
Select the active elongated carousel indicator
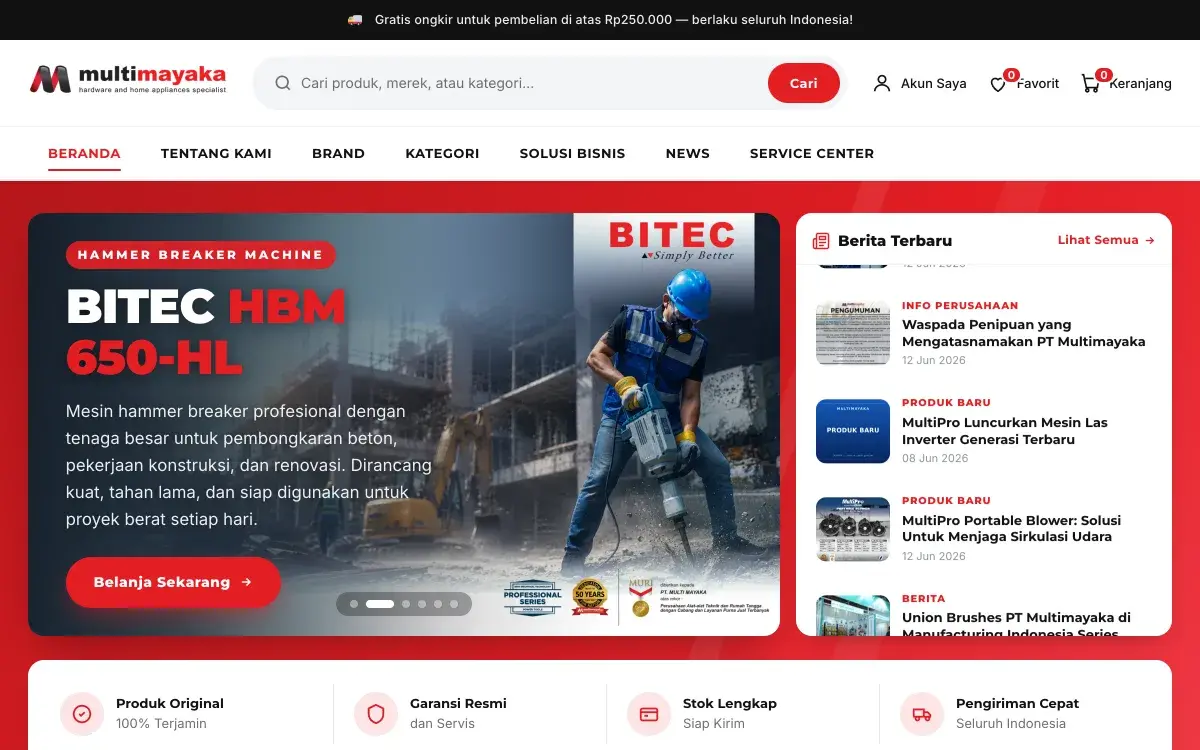380,604
